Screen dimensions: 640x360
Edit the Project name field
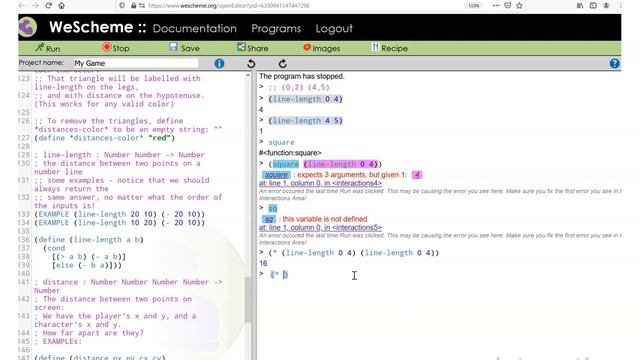pos(136,63)
